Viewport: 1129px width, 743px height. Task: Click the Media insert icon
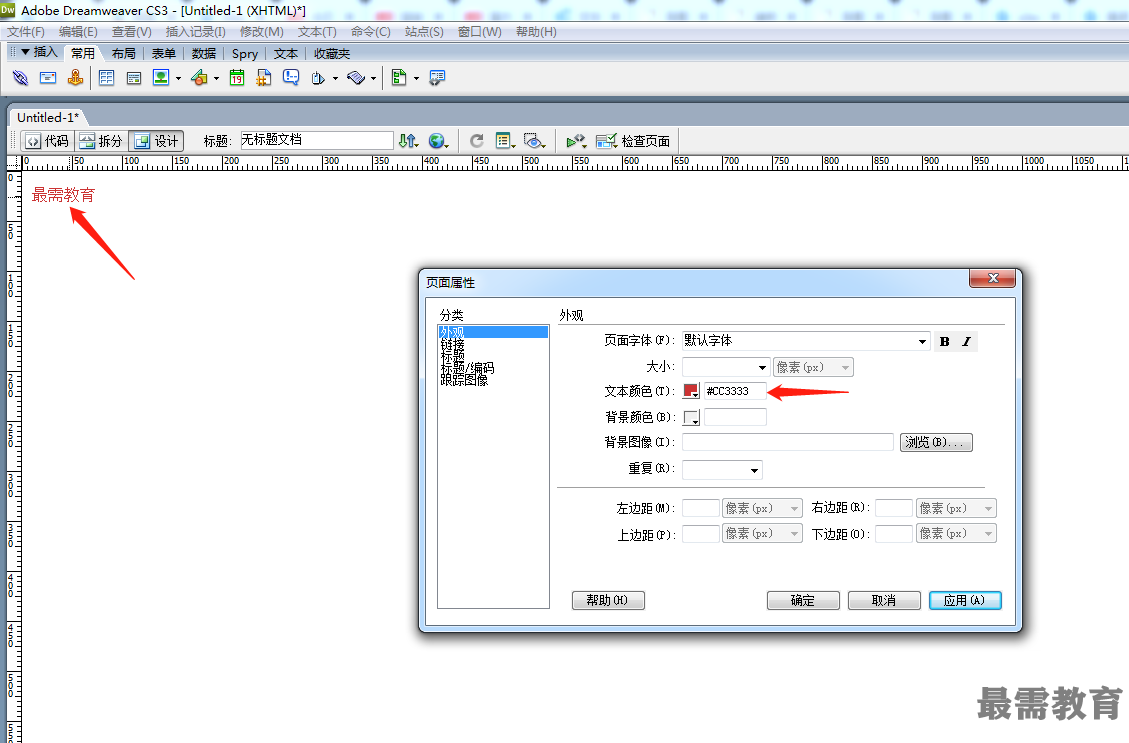click(x=199, y=78)
